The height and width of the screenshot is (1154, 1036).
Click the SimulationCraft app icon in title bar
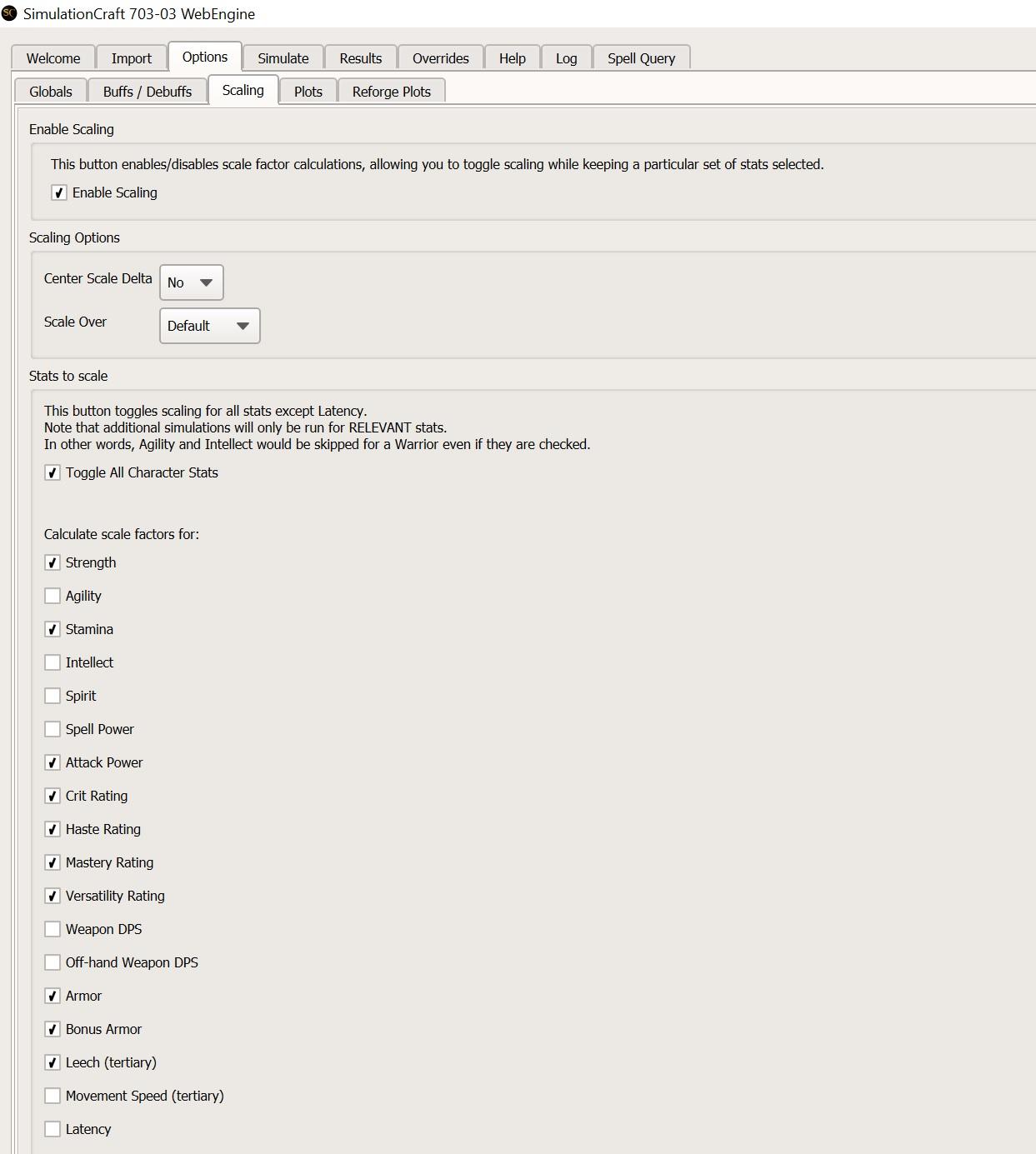click(9, 13)
